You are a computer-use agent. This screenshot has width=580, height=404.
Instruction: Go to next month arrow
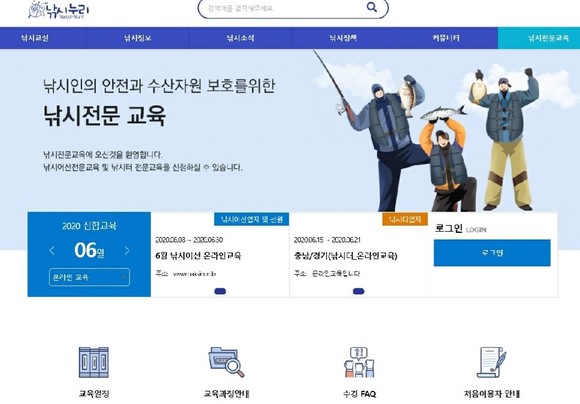(x=127, y=250)
